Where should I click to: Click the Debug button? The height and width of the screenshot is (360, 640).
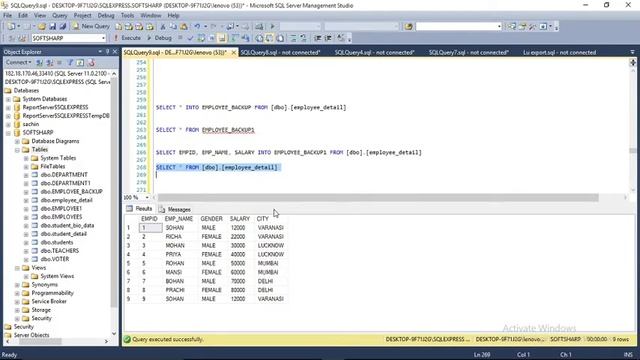point(159,38)
